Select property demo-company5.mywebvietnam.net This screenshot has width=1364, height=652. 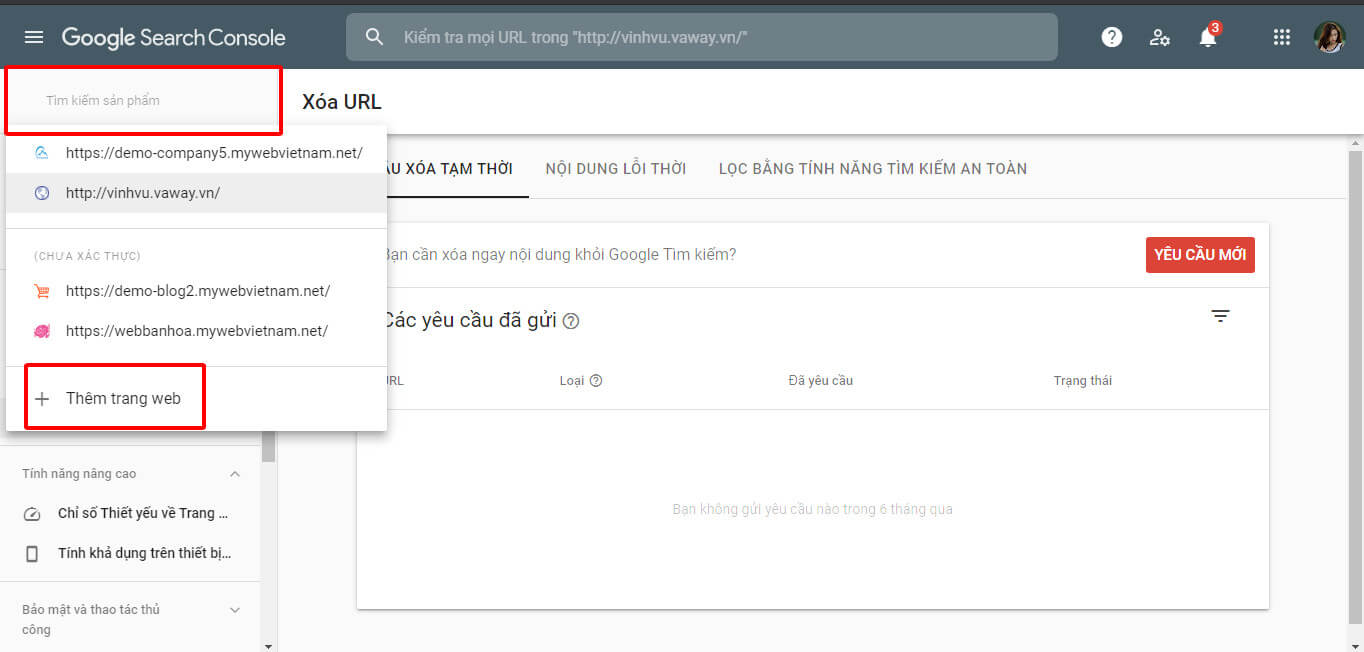click(x=213, y=153)
